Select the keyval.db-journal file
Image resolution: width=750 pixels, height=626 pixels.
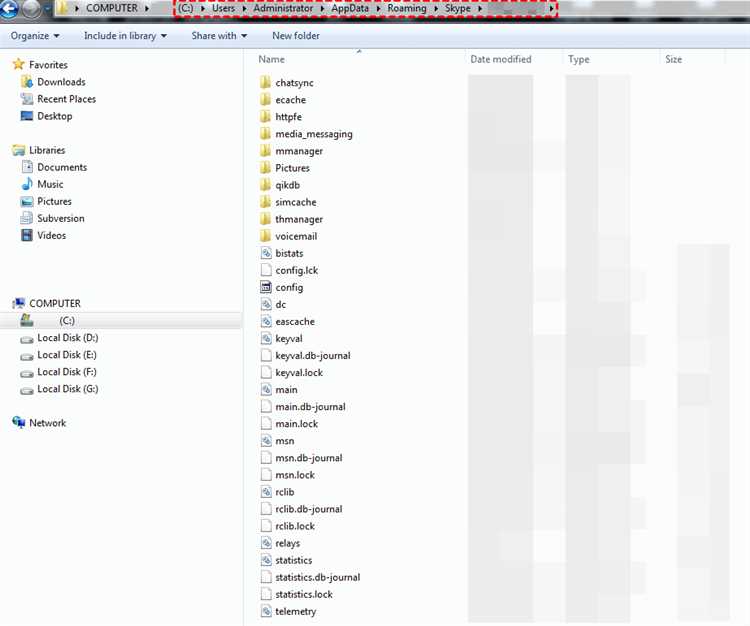[313, 355]
